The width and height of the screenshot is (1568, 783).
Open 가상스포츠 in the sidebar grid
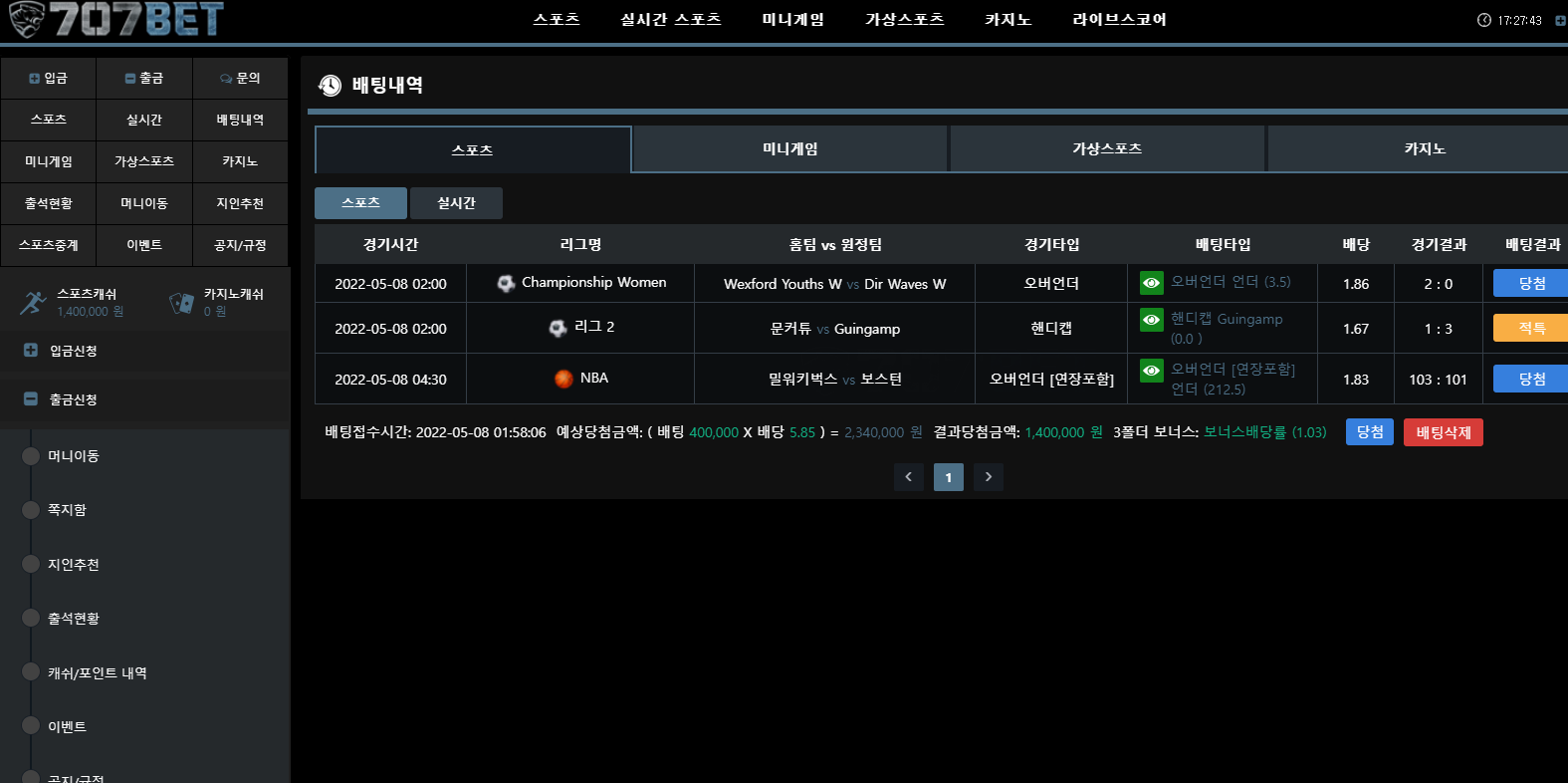(144, 161)
